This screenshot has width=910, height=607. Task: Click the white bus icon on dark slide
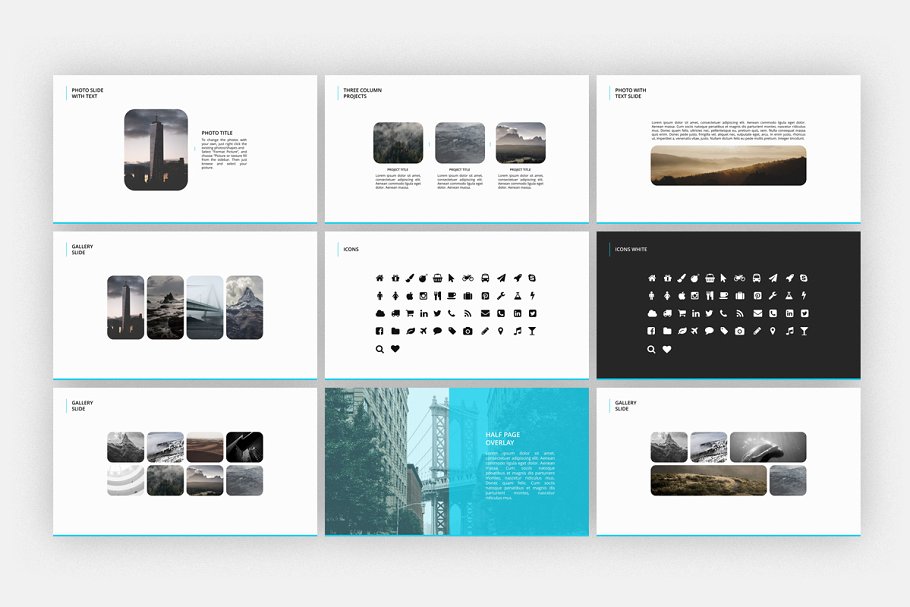pos(756,278)
